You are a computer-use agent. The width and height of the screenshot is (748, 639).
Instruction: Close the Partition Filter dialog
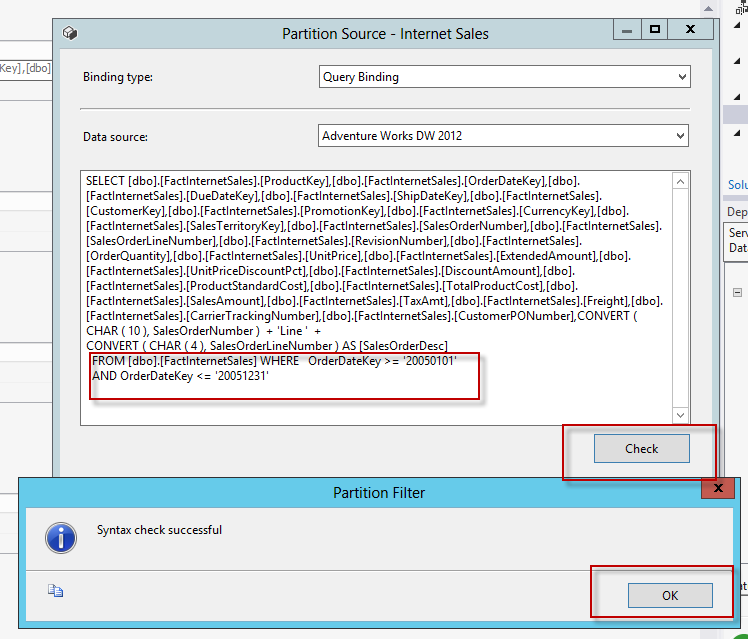[x=717, y=488]
